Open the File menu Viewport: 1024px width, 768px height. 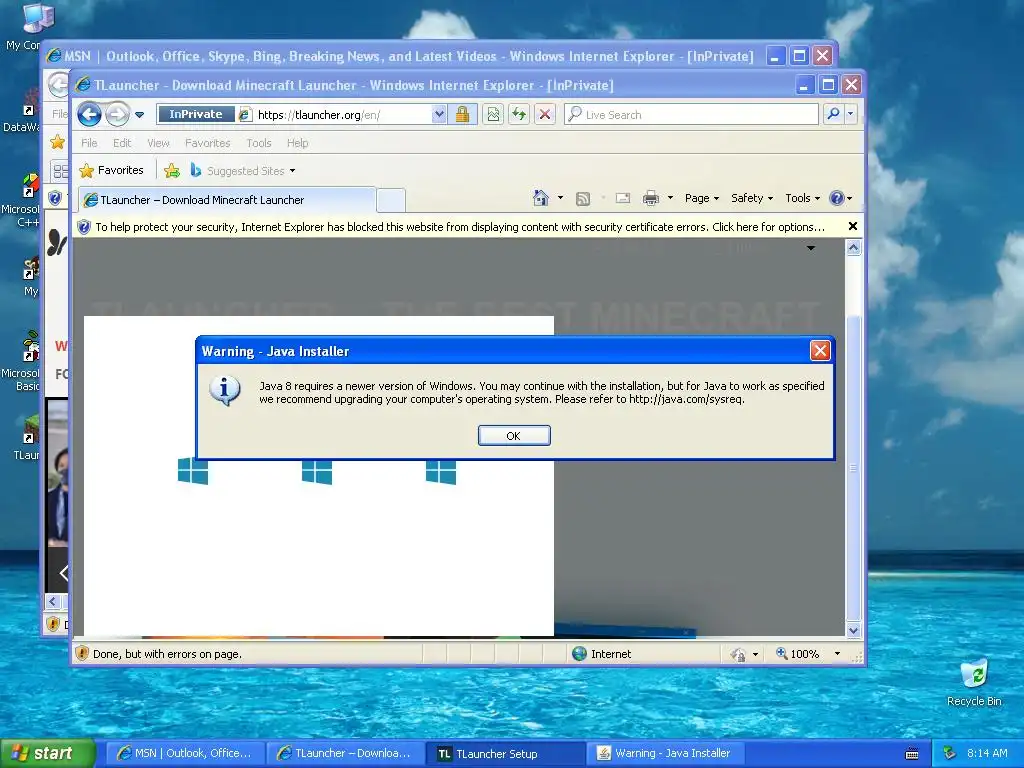tap(89, 143)
